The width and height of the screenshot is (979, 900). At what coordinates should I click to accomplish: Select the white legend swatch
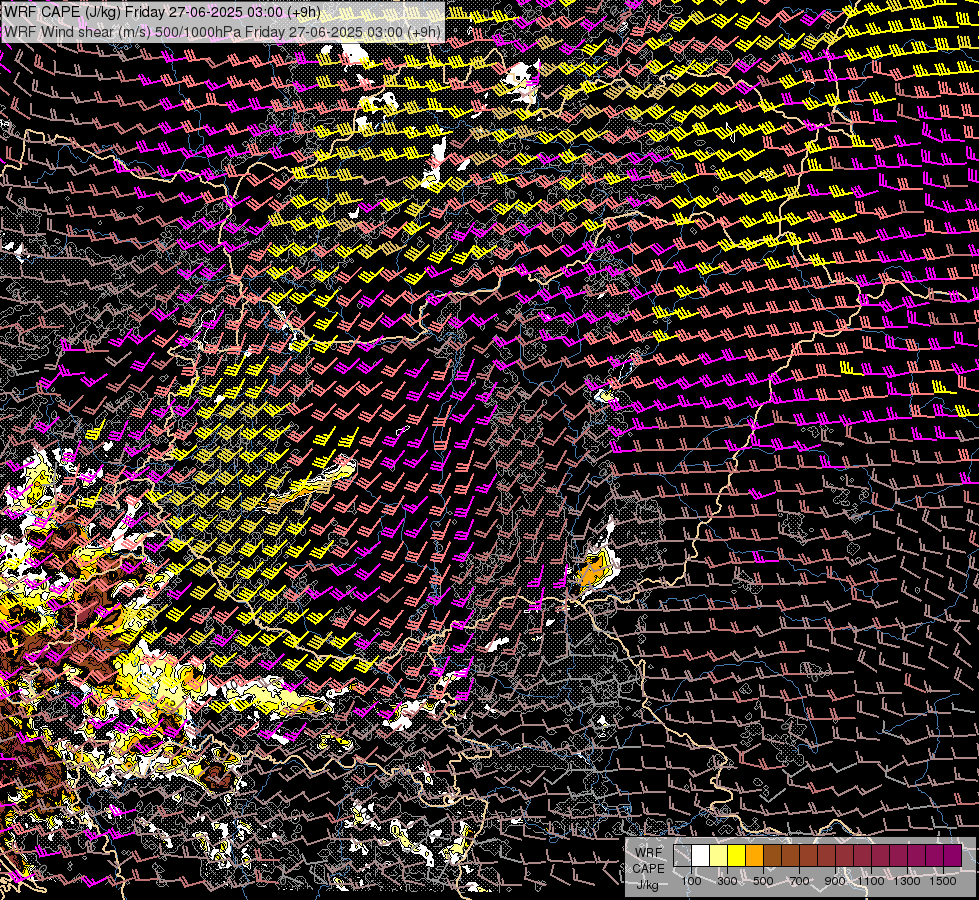pos(701,856)
